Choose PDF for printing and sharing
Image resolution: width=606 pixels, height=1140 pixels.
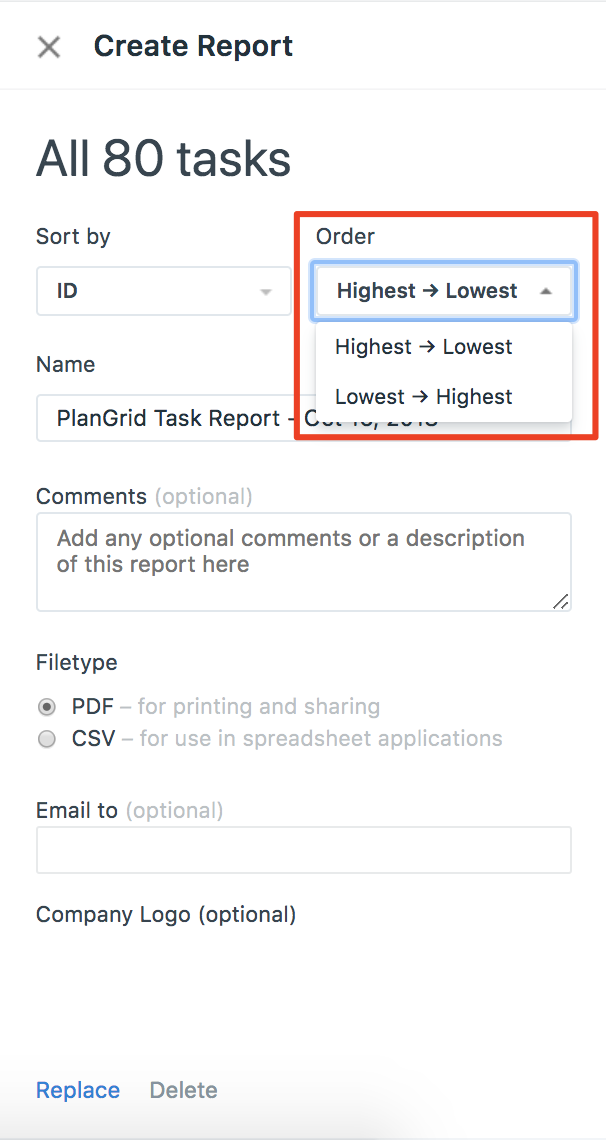(x=46, y=706)
